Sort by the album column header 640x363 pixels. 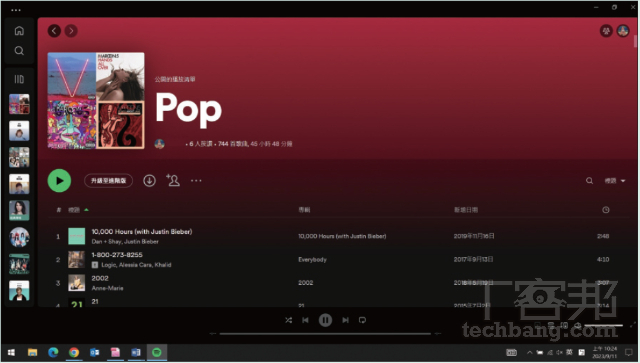tap(304, 209)
